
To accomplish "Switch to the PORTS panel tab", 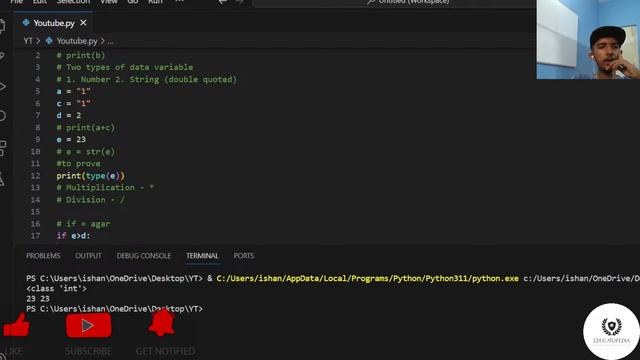I will click(244, 256).
